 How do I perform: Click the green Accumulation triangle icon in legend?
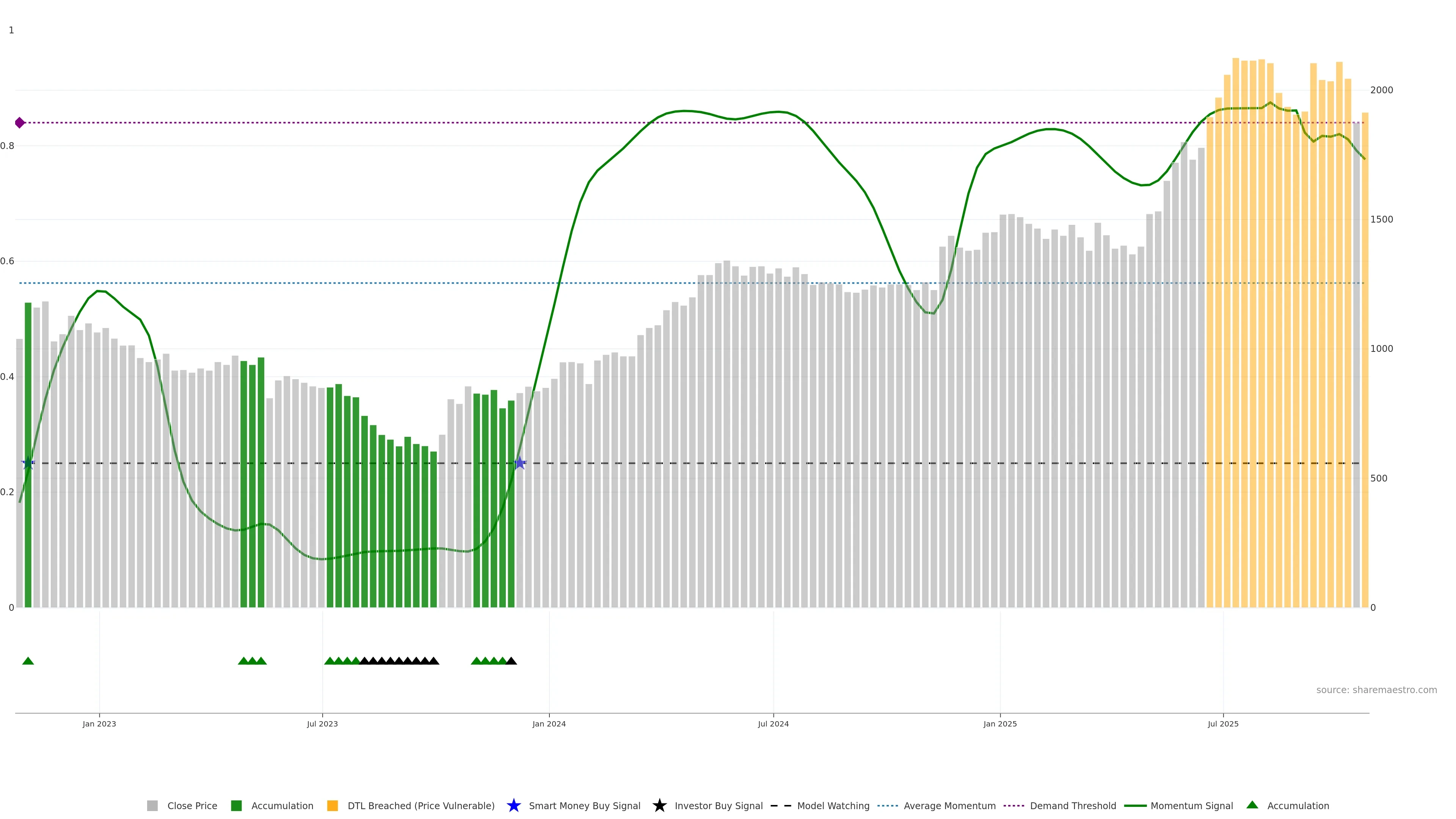[x=1252, y=805]
